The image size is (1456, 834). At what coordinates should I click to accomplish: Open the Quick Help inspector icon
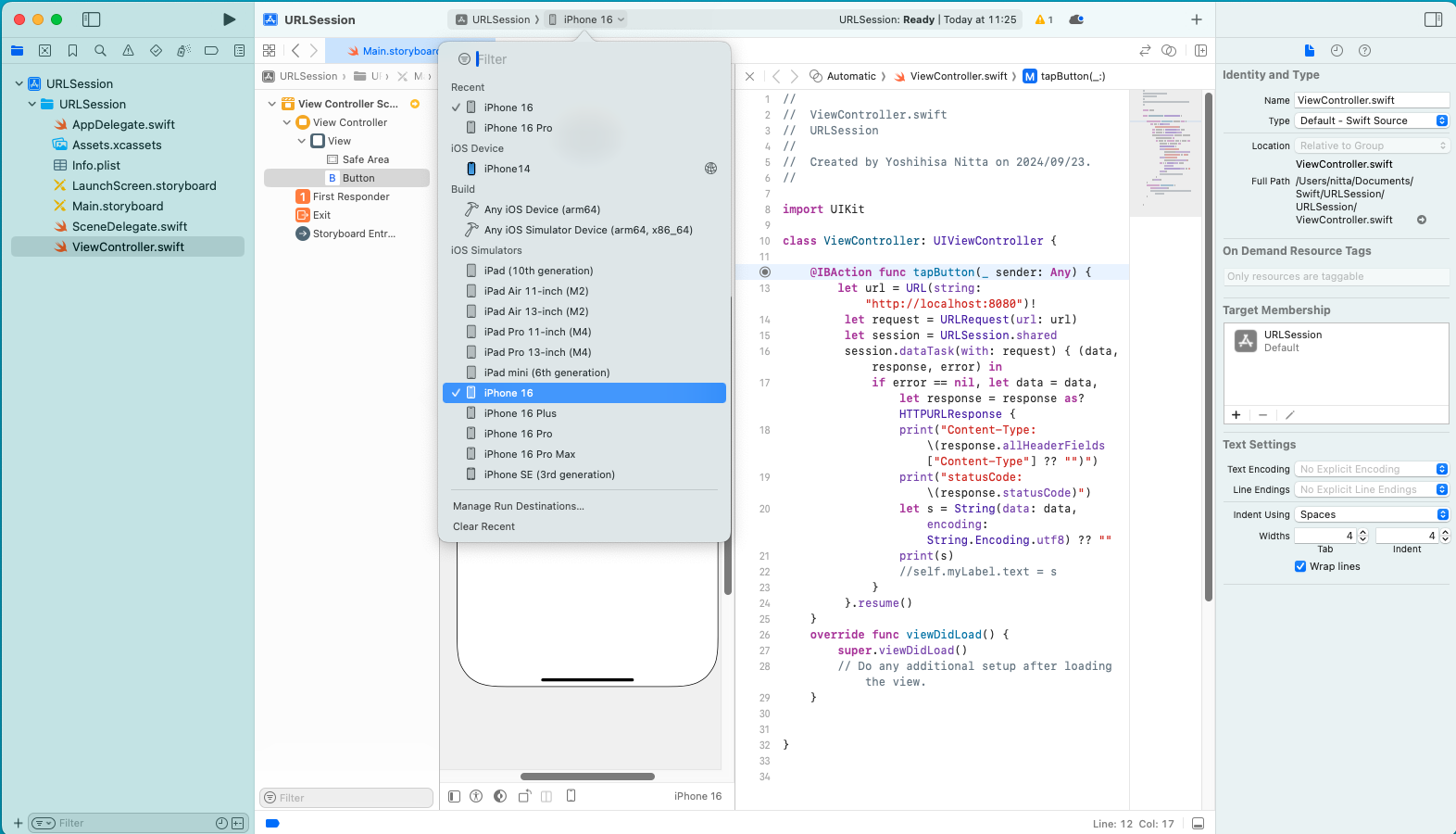click(1364, 51)
